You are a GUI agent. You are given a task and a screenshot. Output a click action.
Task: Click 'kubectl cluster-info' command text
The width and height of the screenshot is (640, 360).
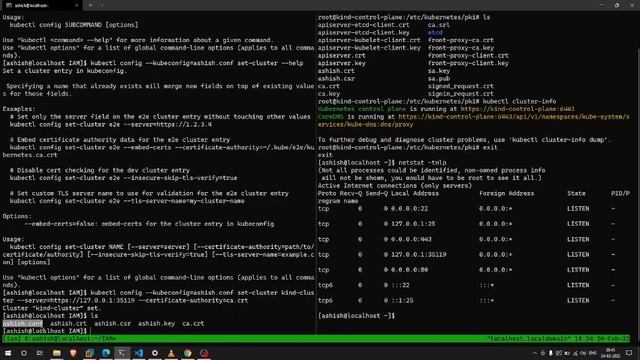519,101
